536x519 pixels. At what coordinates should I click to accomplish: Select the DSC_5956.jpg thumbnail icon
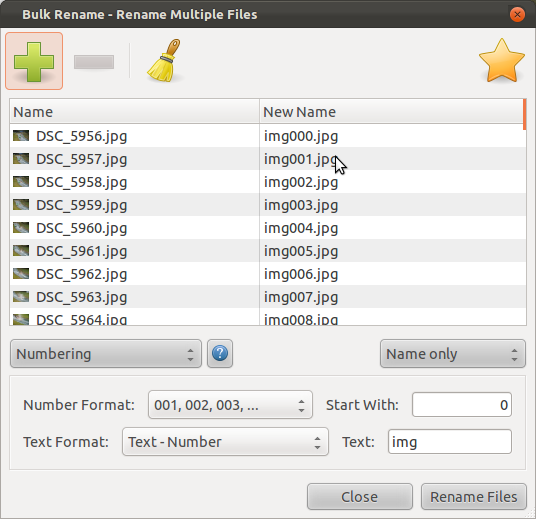click(x=21, y=136)
